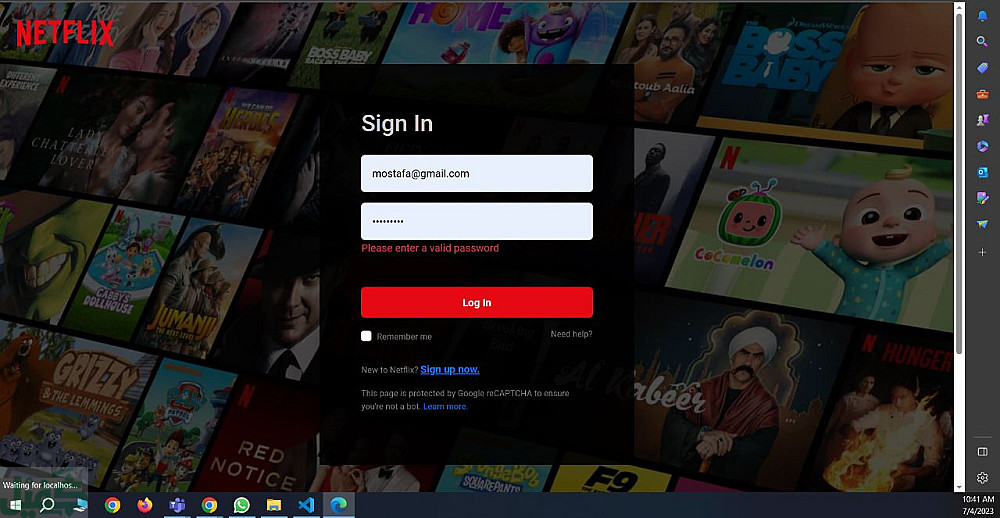Open the Chrome icon left of WhatsApp
This screenshot has width=1000, height=518.
209,505
